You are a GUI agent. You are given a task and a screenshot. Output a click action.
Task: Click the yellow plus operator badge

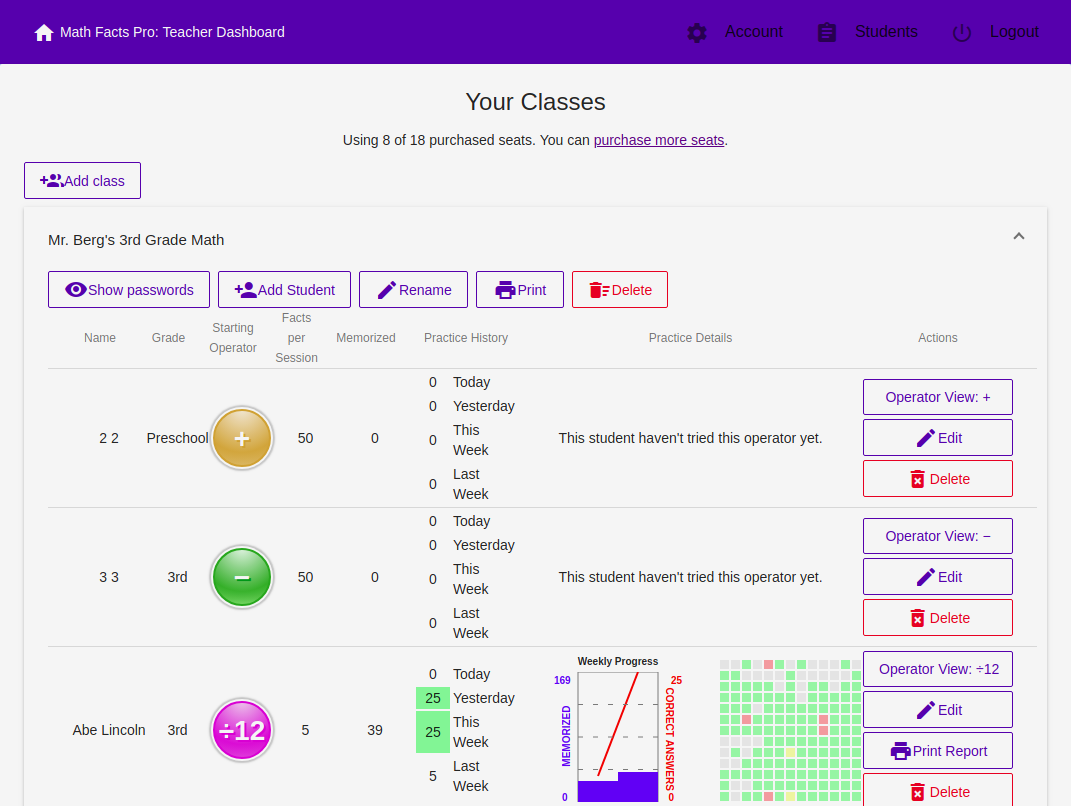pos(242,438)
